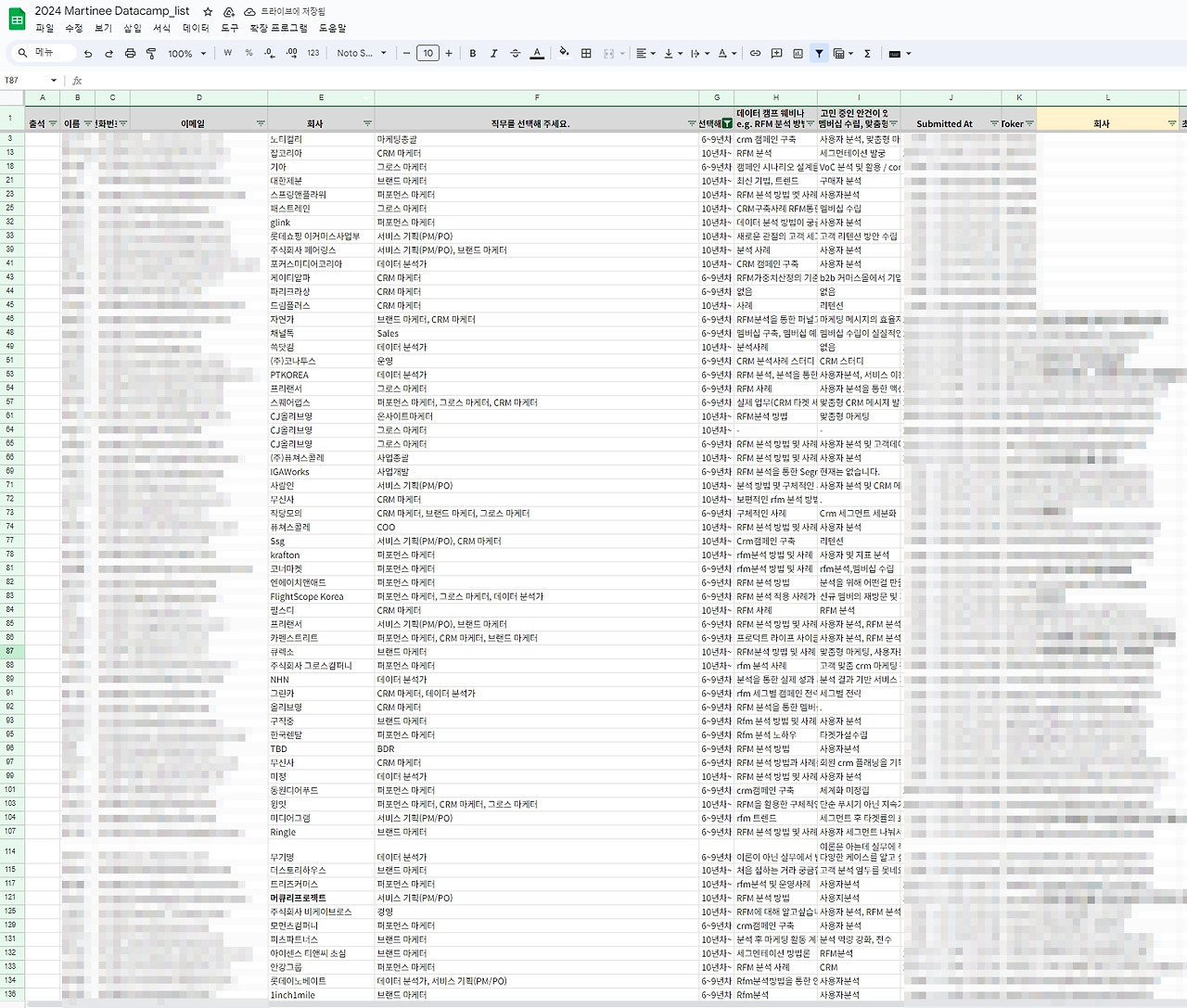Open the 서식 menu
The image size is (1187, 1008).
click(x=161, y=29)
